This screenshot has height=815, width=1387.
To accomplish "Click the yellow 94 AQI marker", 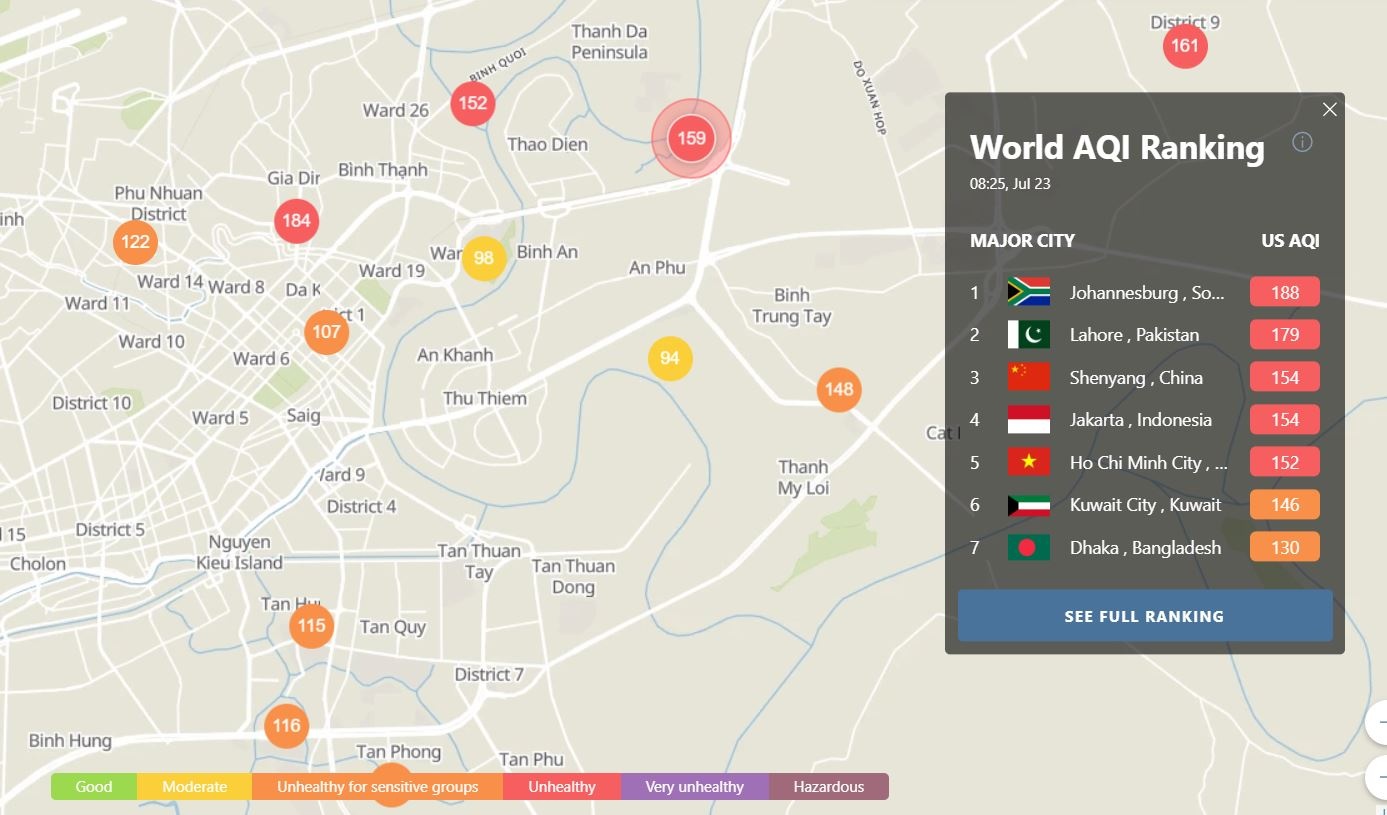I will (669, 359).
